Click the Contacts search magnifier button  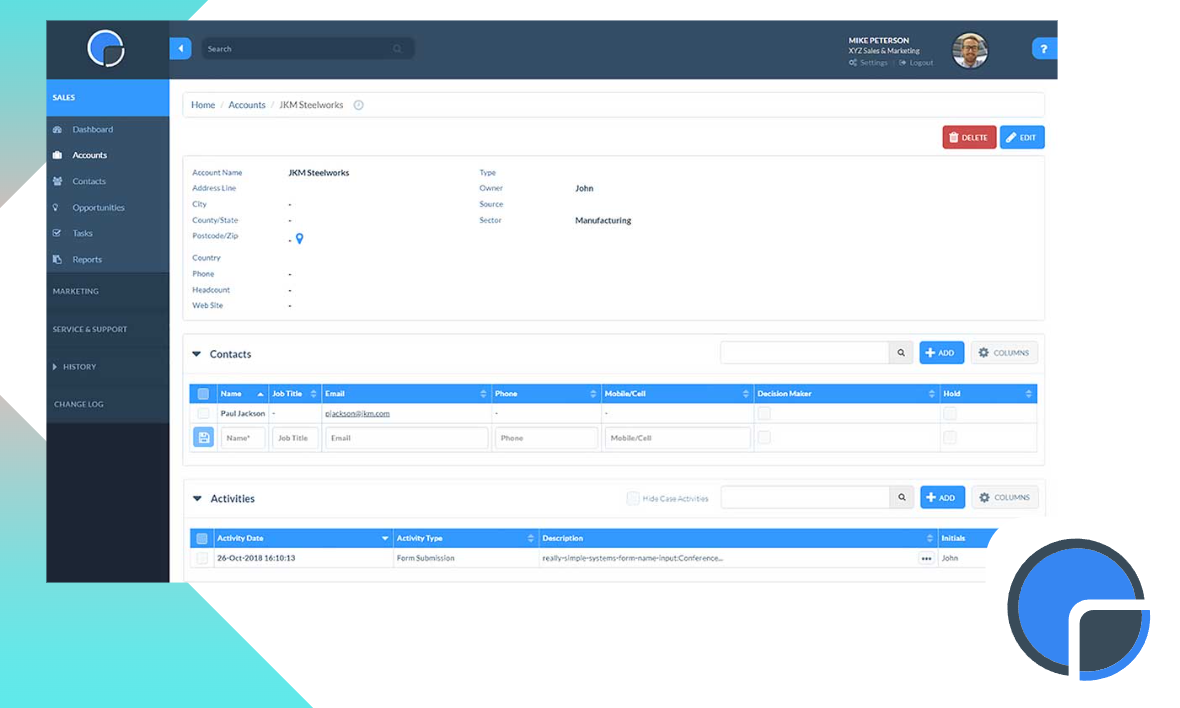[x=901, y=353]
